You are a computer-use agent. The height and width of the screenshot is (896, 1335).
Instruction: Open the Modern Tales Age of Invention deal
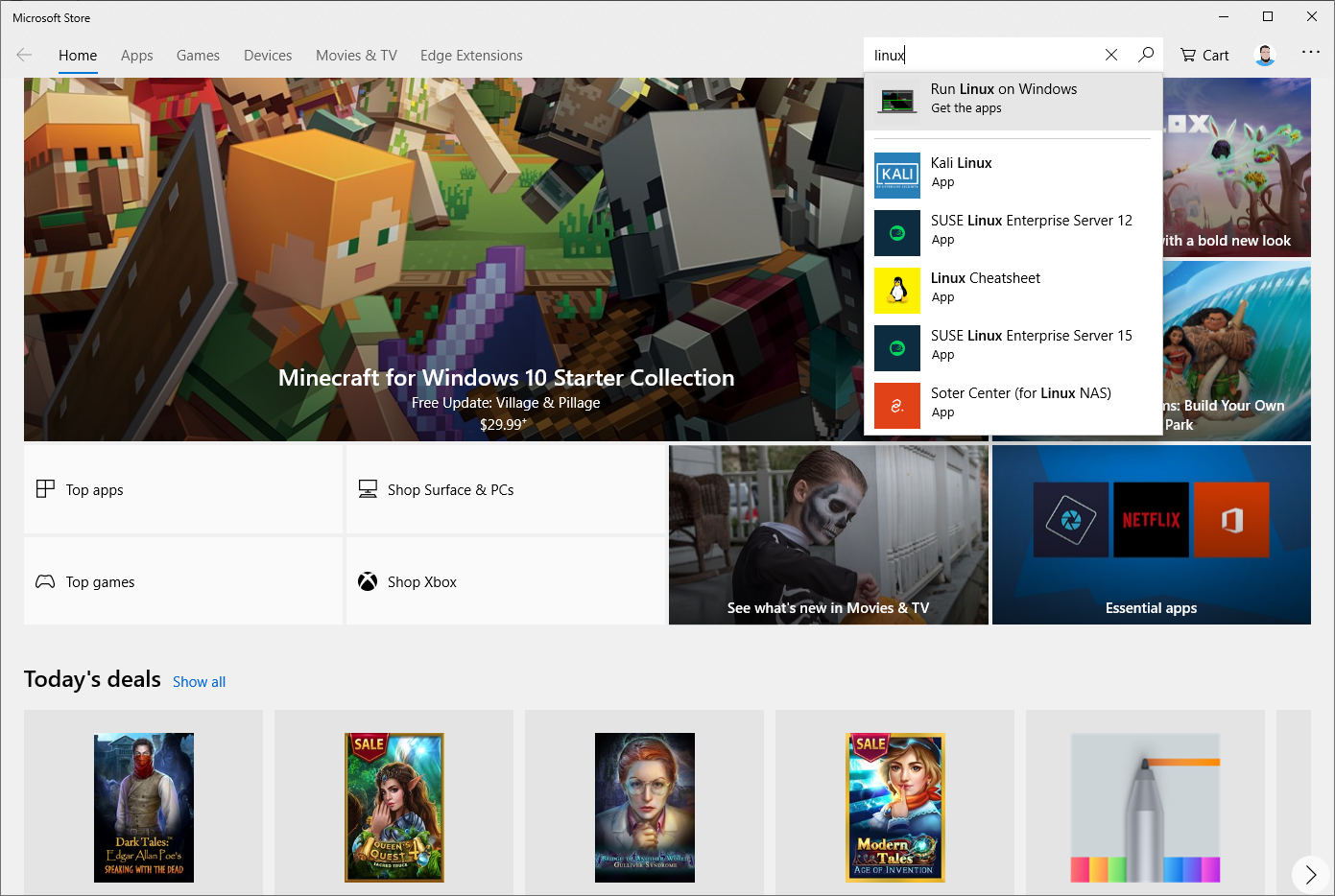click(x=895, y=808)
